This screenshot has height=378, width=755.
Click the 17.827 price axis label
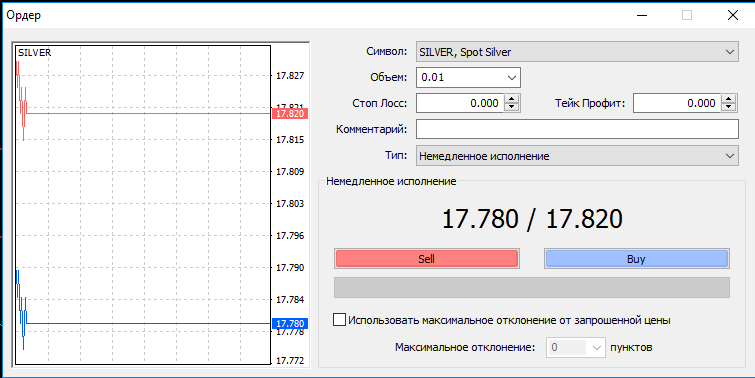click(290, 76)
